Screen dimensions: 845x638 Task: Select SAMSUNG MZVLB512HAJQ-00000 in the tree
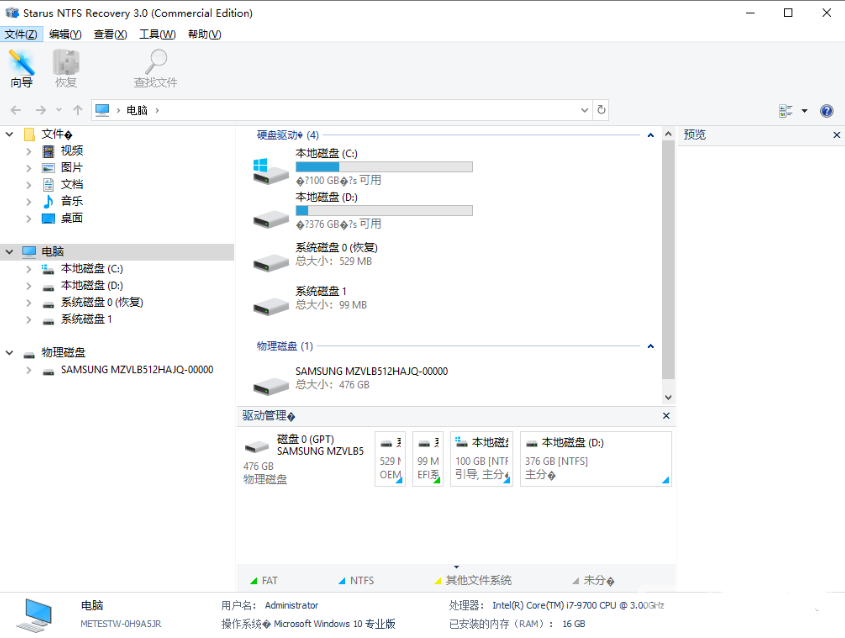click(137, 370)
